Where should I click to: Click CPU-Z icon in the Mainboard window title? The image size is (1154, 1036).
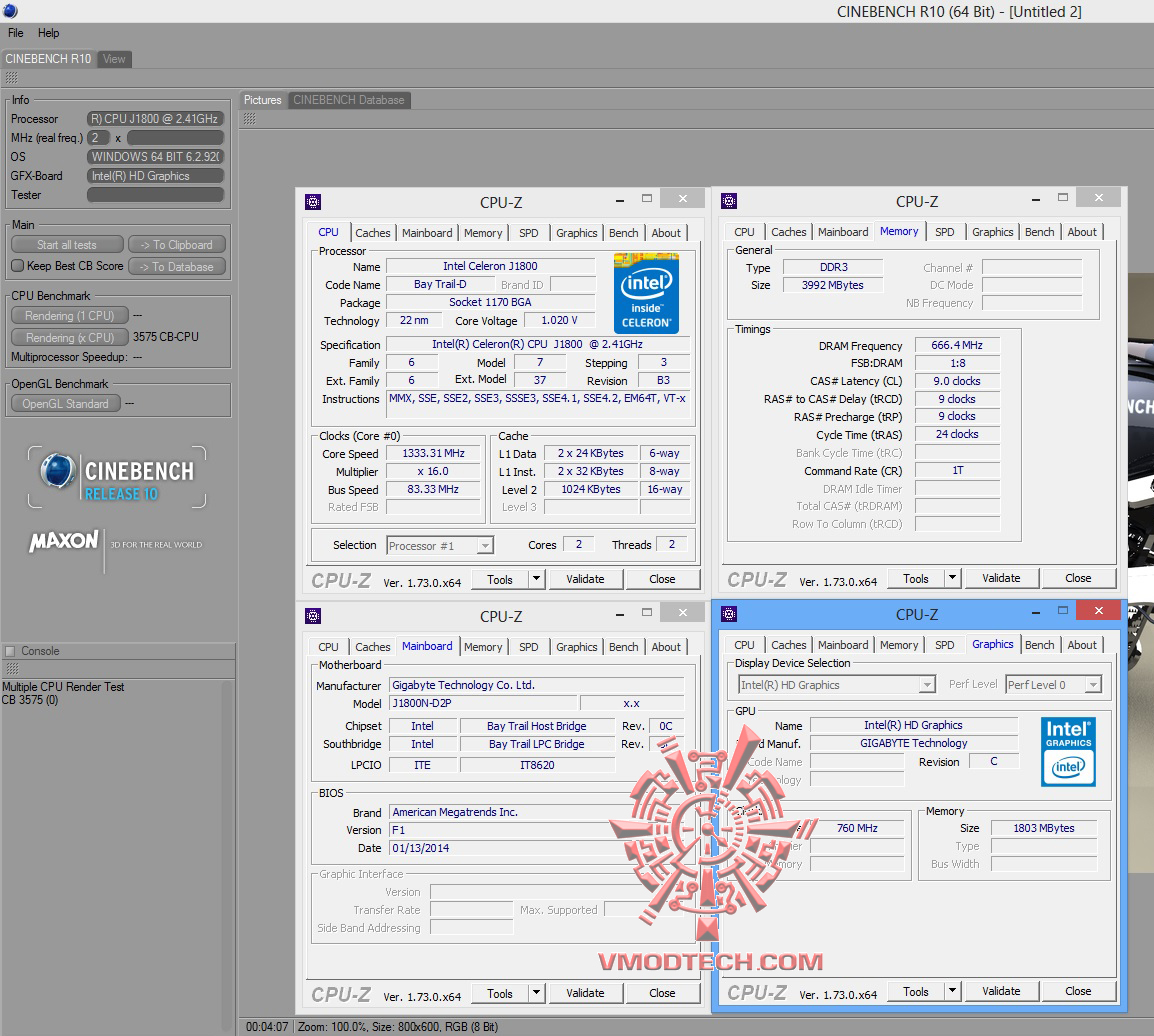click(x=313, y=616)
